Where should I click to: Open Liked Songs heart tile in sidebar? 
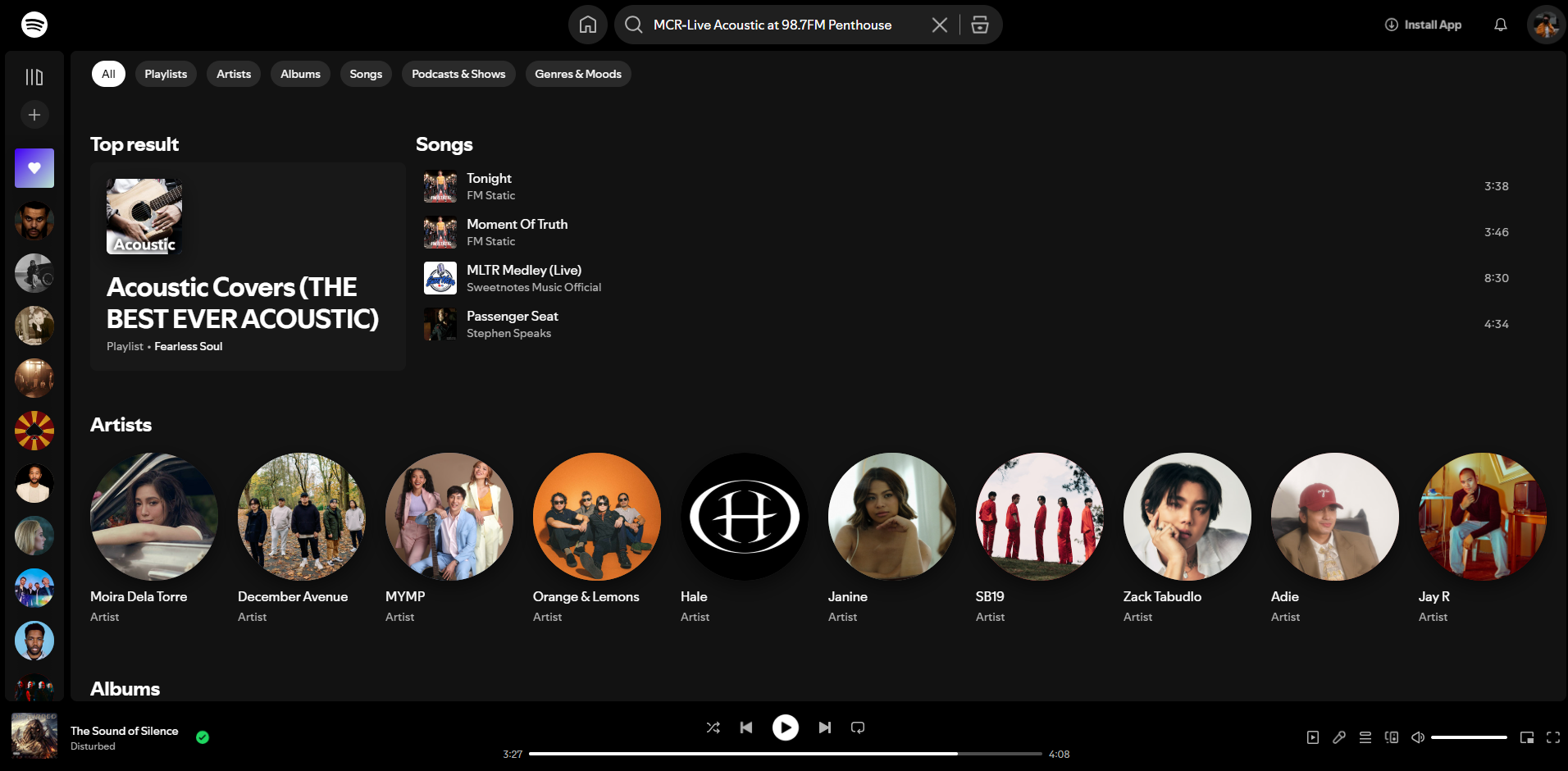coord(34,168)
